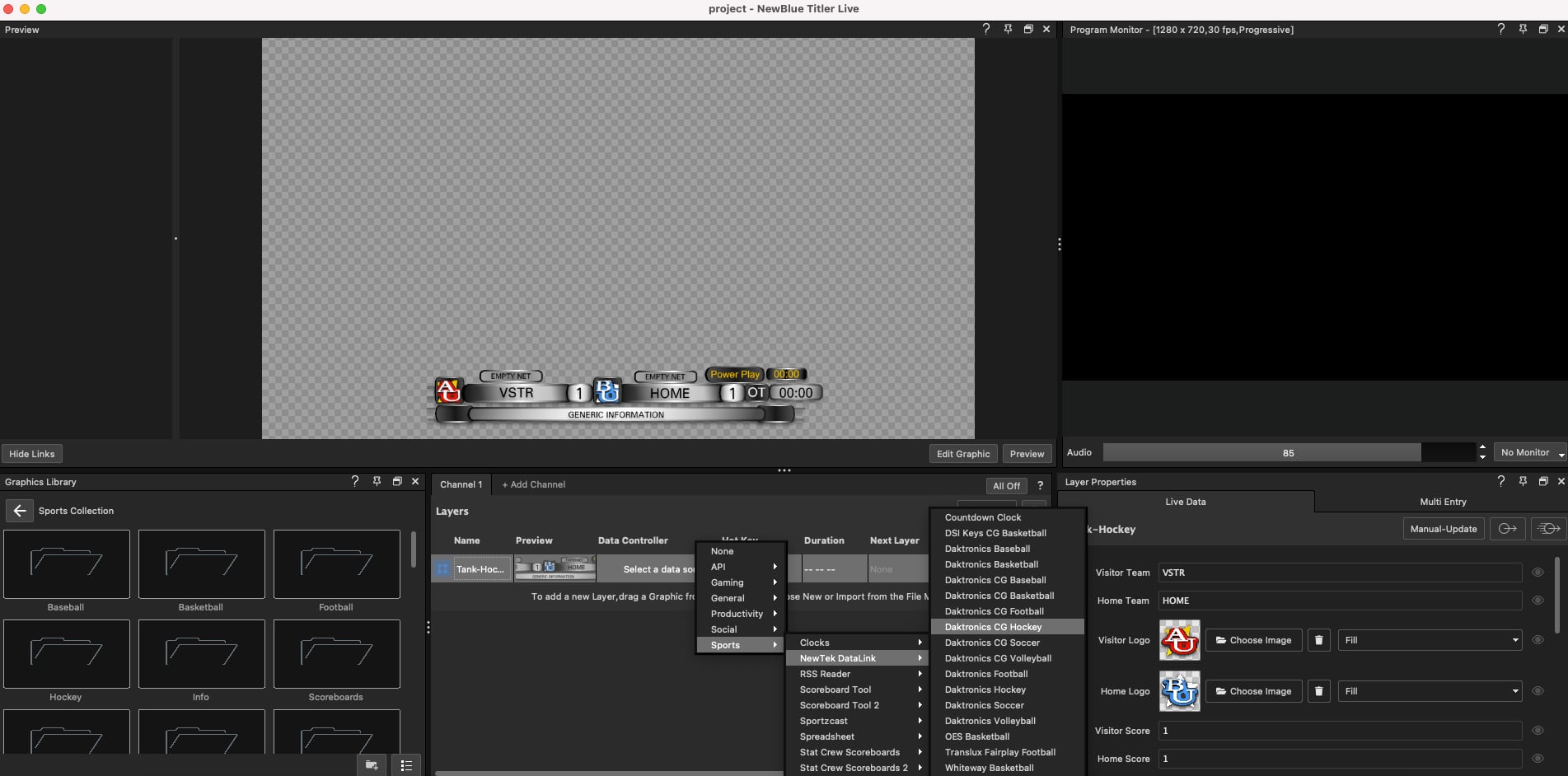Select the Channel 1 tab

461,484
